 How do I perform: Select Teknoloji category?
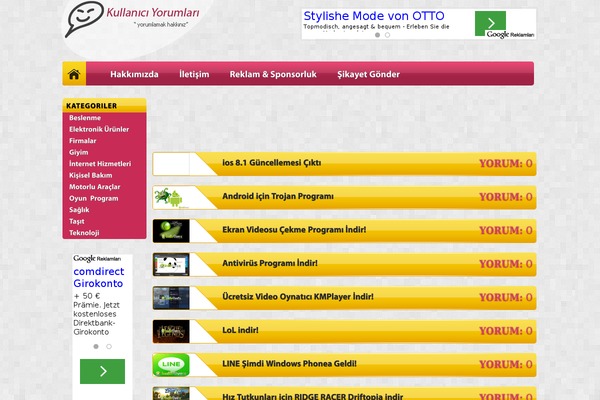(84, 233)
